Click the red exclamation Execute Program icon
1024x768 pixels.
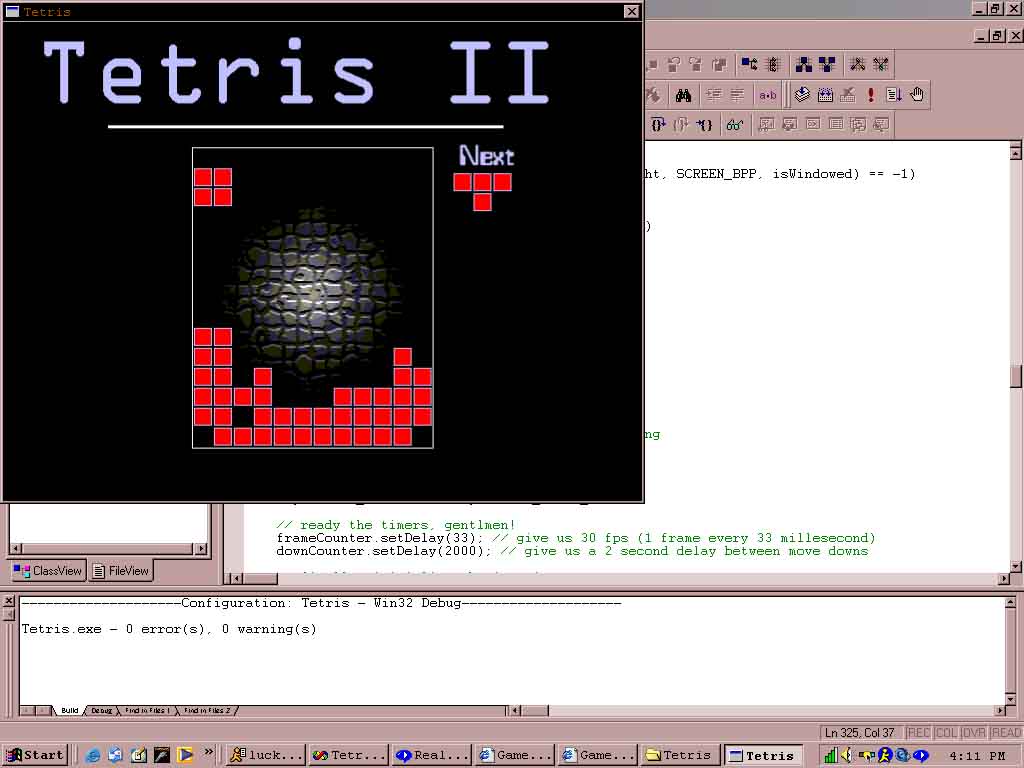(871, 95)
